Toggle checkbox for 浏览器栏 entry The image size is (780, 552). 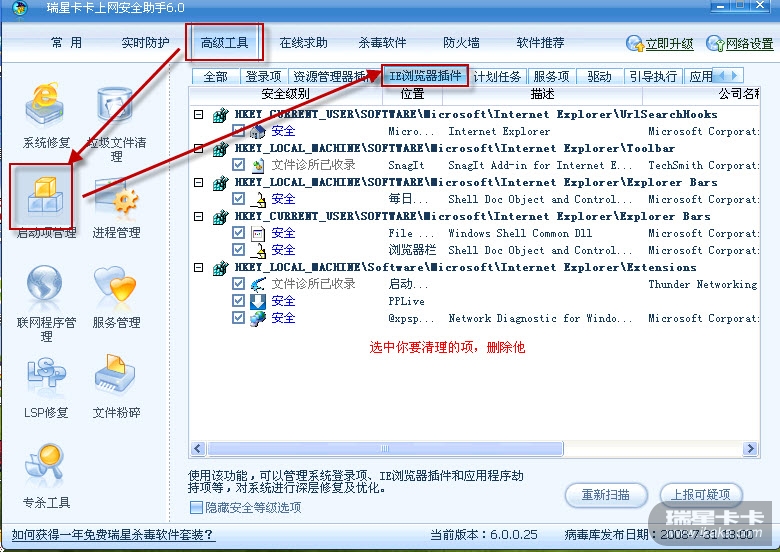click(x=238, y=250)
